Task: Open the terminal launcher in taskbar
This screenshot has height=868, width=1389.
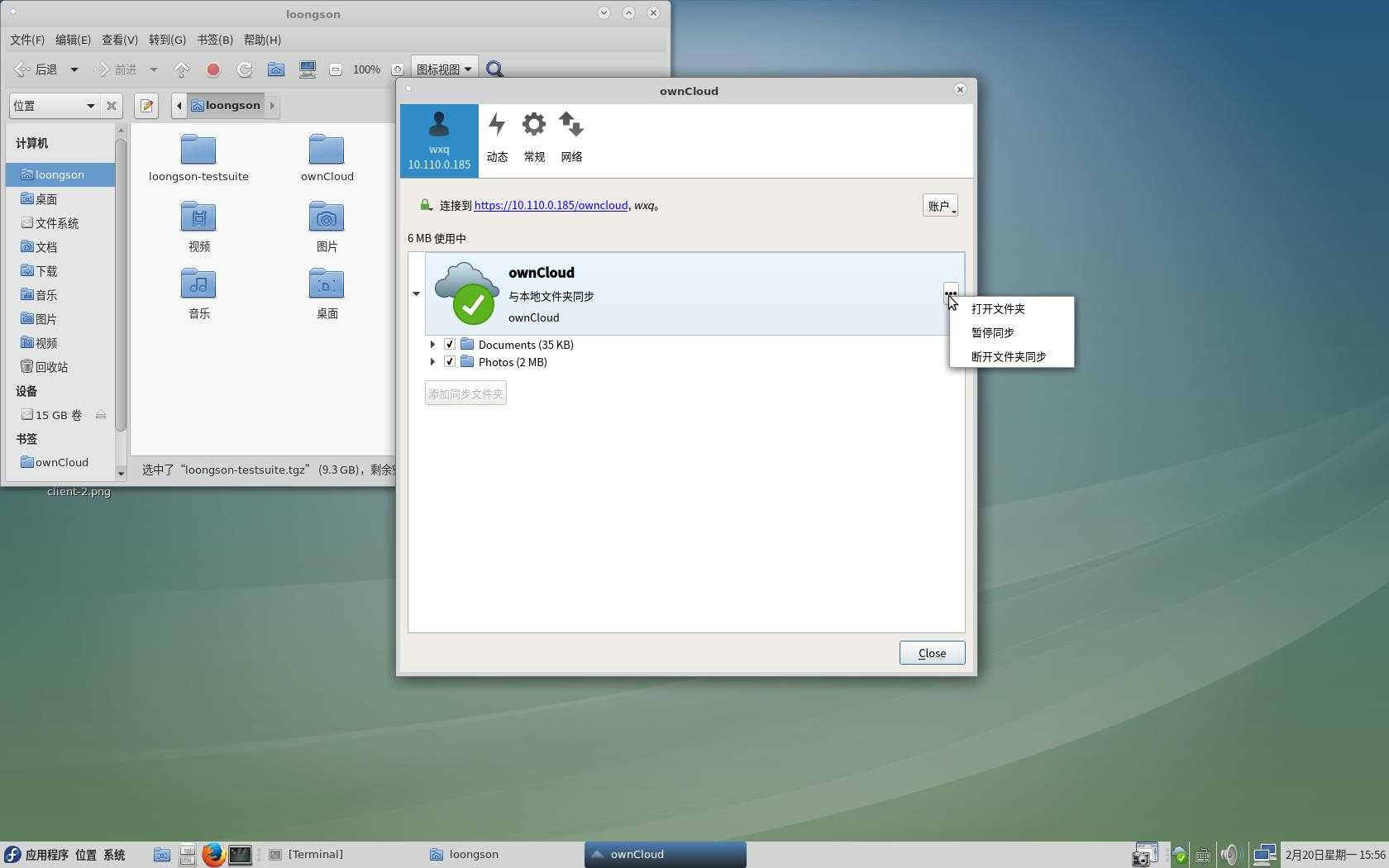Action: pos(240,854)
